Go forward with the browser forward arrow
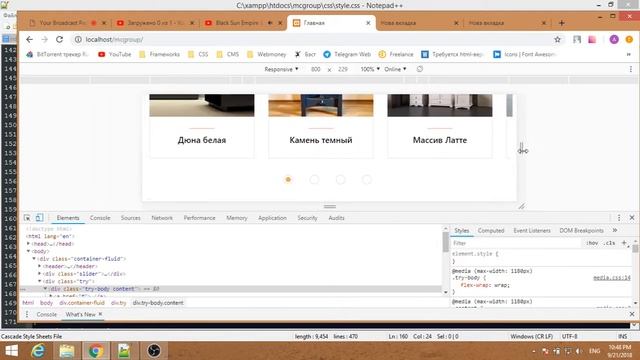Viewport: 640px width, 360px height. click(x=44, y=40)
